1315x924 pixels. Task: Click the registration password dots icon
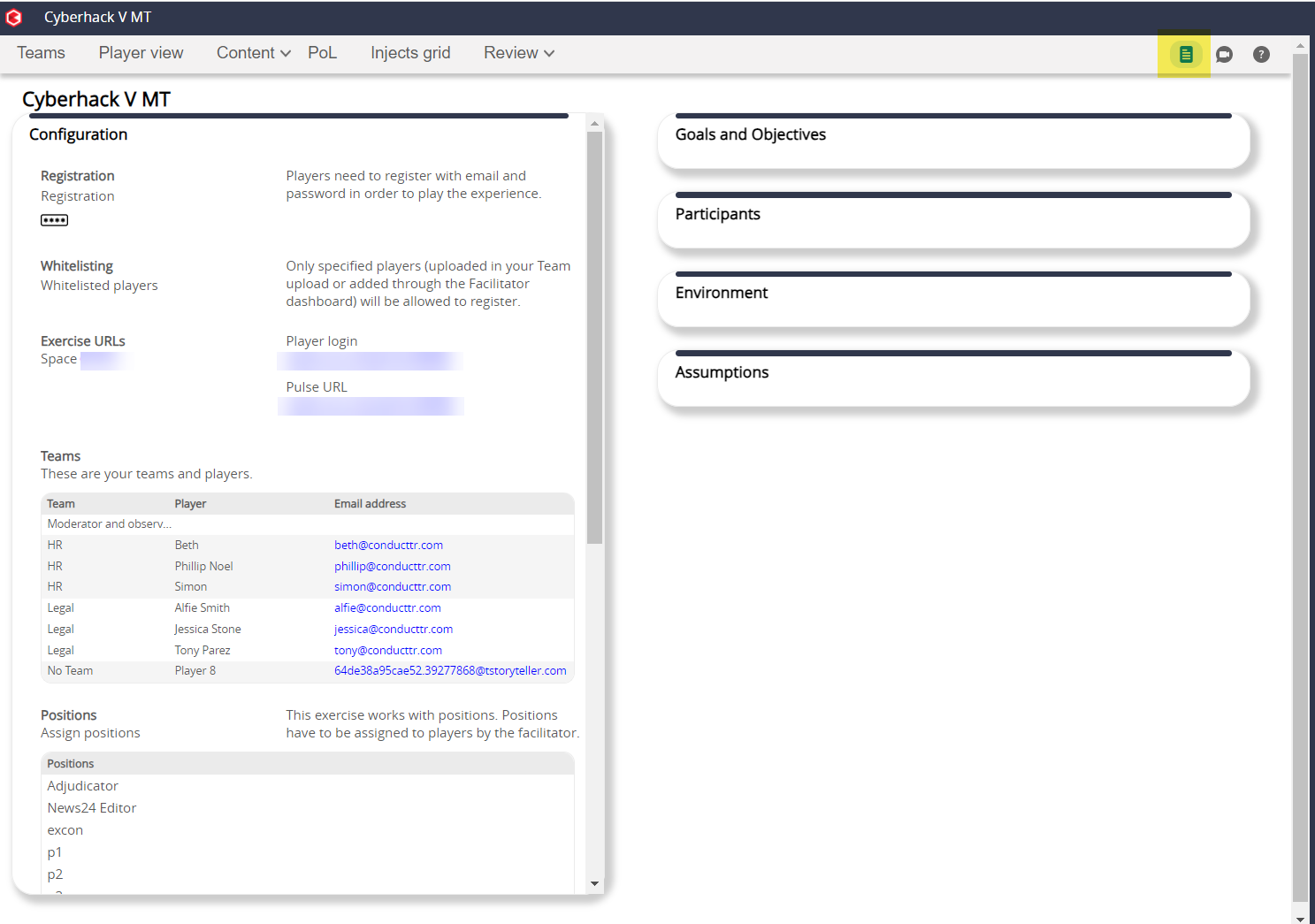[54, 220]
